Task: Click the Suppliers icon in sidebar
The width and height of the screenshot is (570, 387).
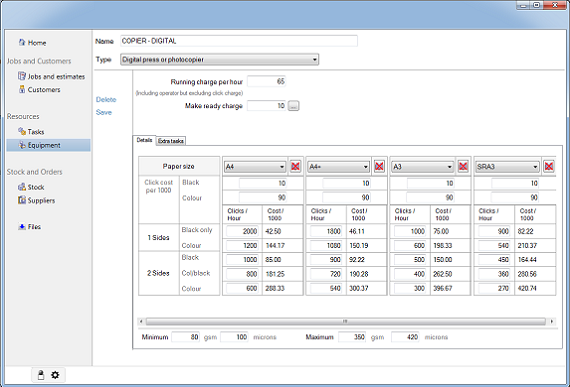Action: (x=22, y=200)
